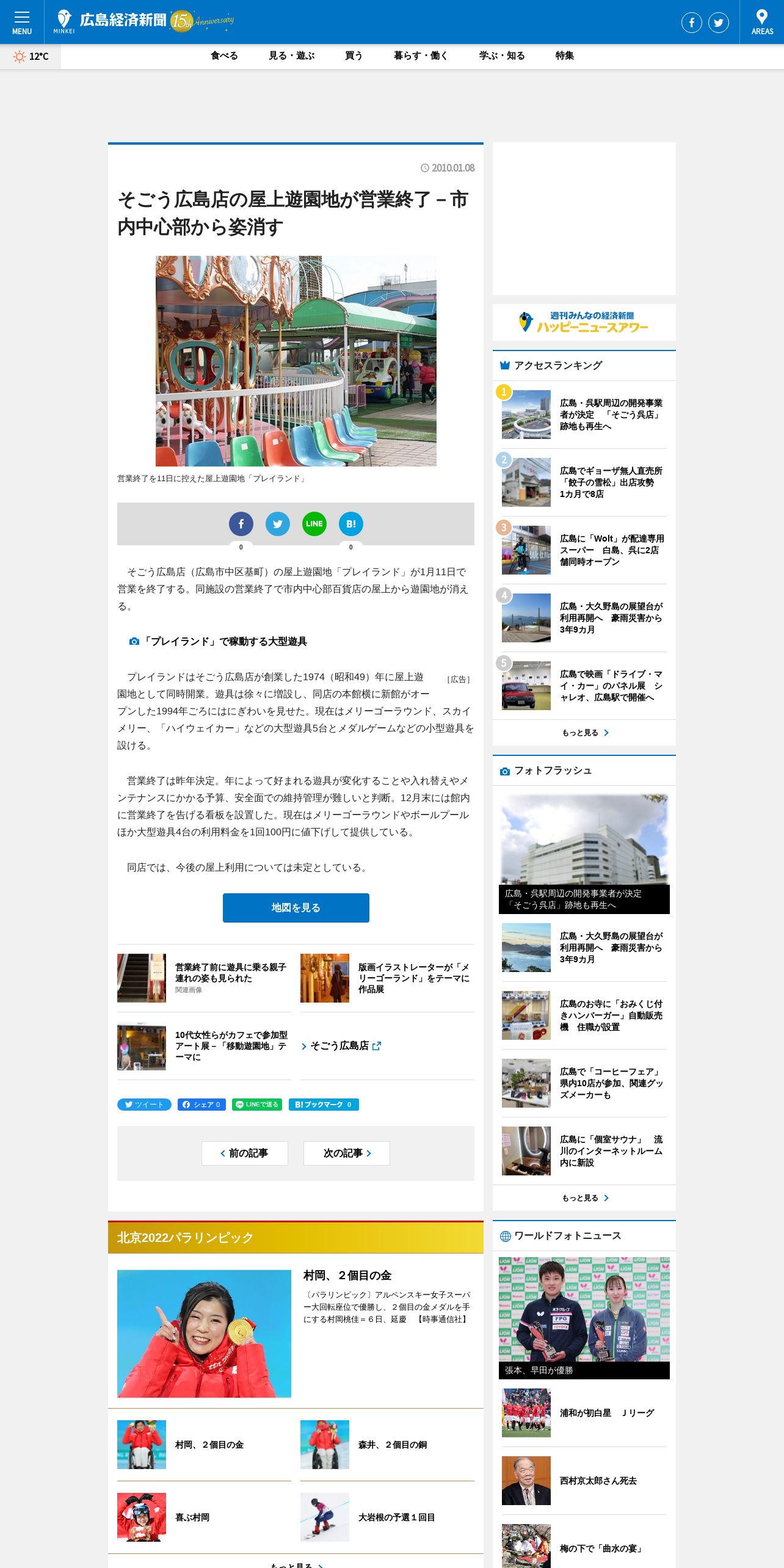Share article via round LINE icon
This screenshot has height=1568, width=784.
click(314, 524)
